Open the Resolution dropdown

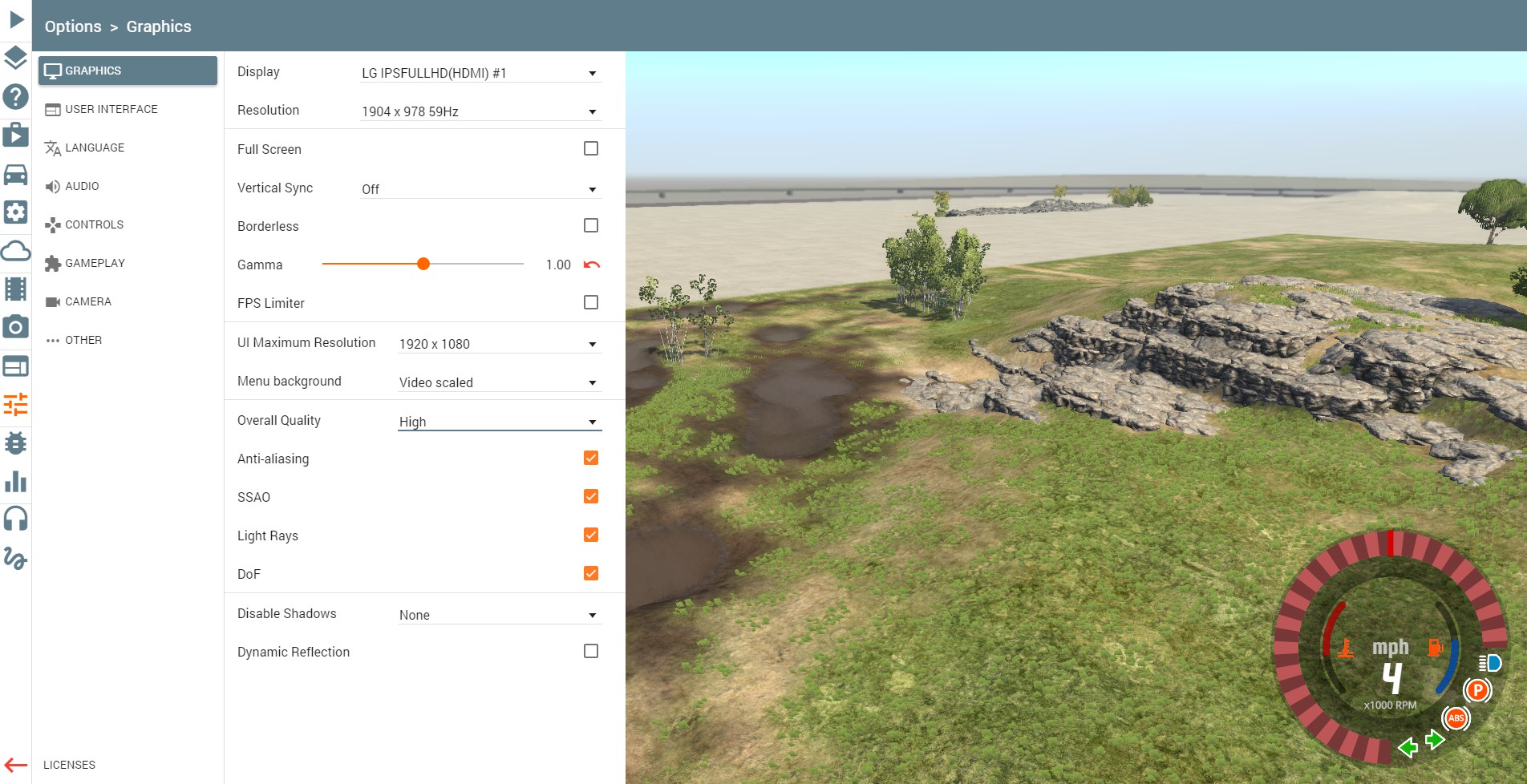tap(480, 111)
